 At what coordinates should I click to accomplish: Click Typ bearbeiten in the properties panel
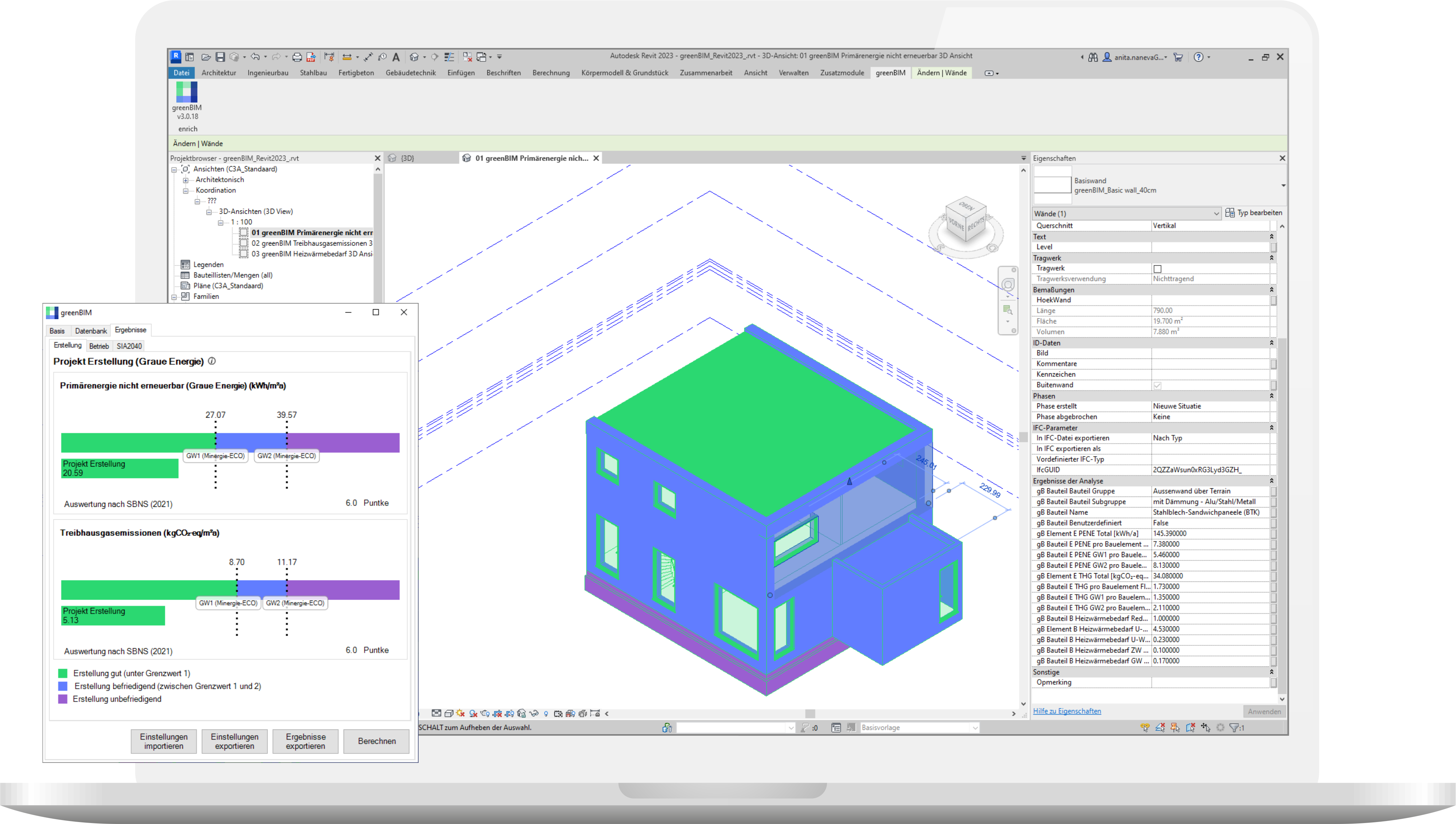click(1254, 213)
